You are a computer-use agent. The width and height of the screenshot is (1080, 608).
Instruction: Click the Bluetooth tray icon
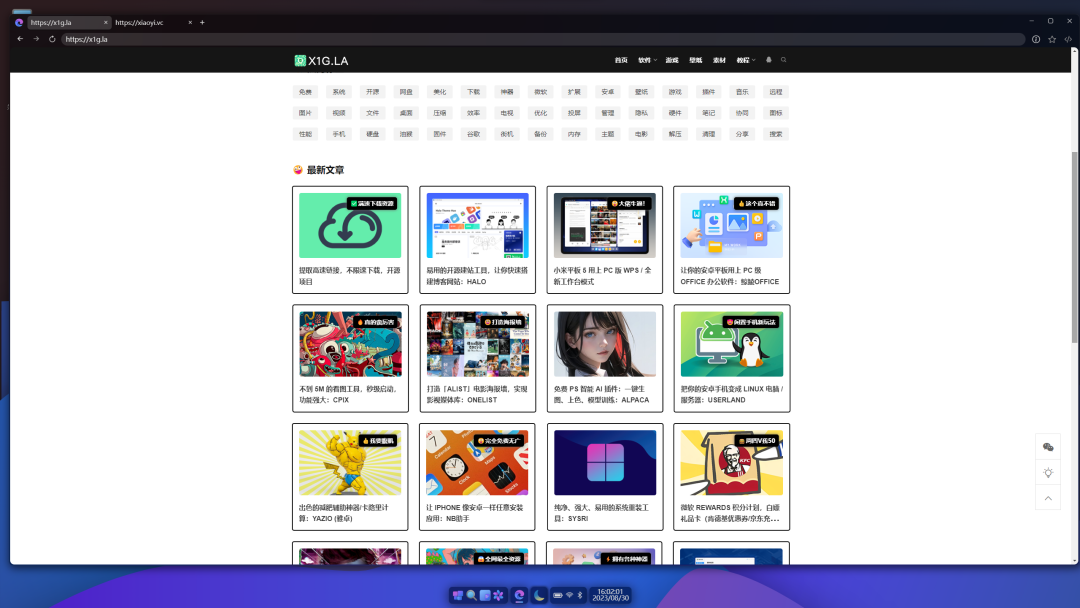coord(580,596)
